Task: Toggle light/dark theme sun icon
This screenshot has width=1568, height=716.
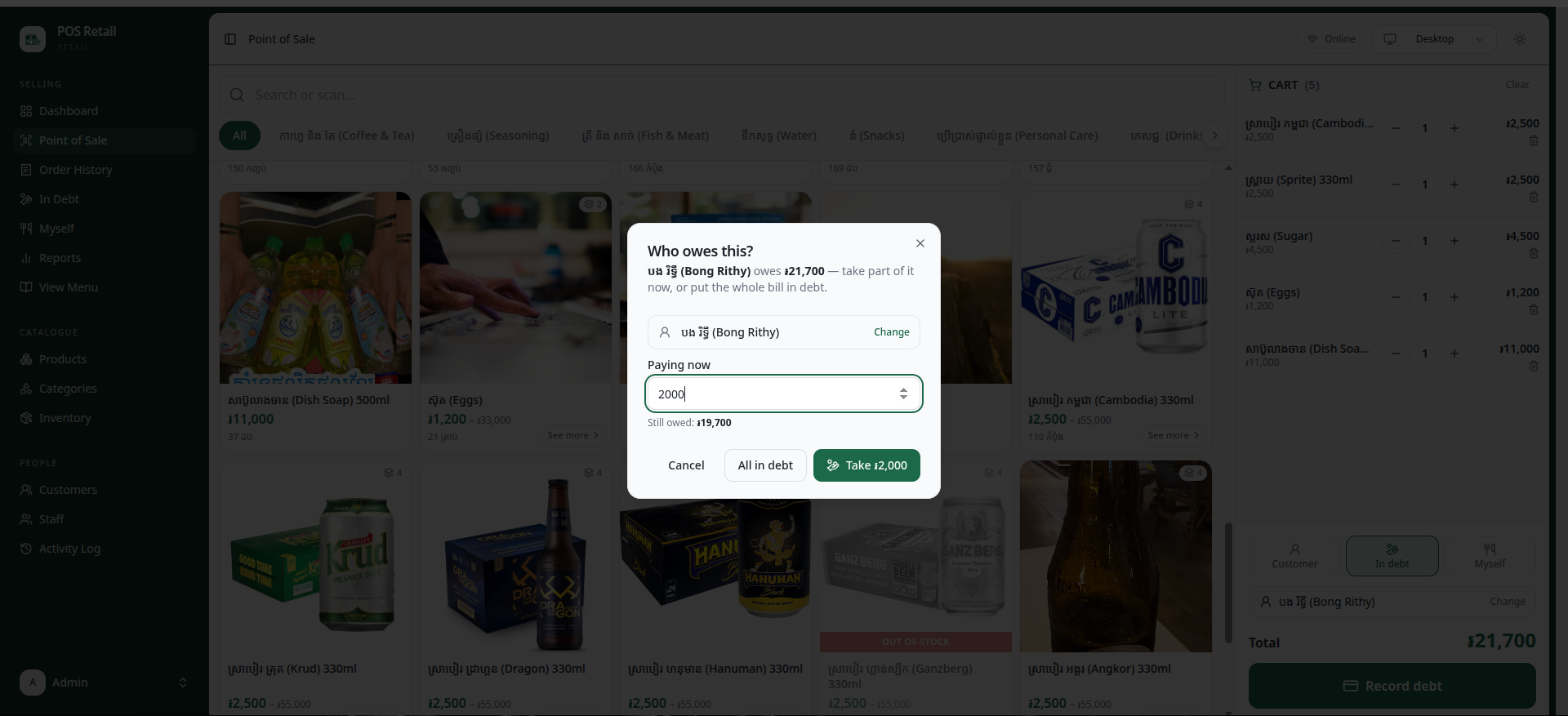Action: click(x=1520, y=39)
